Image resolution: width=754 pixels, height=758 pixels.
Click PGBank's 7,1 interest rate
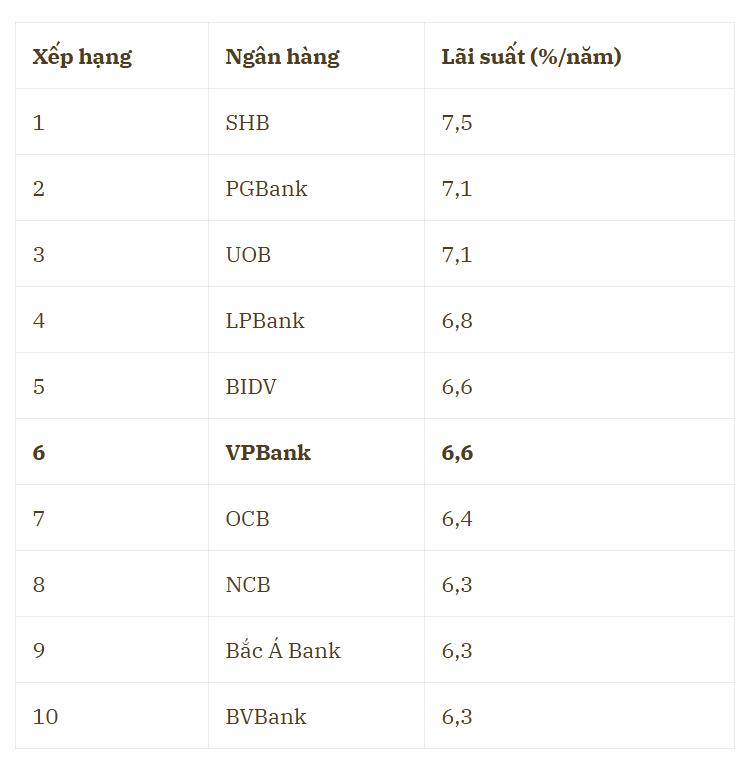tap(457, 189)
